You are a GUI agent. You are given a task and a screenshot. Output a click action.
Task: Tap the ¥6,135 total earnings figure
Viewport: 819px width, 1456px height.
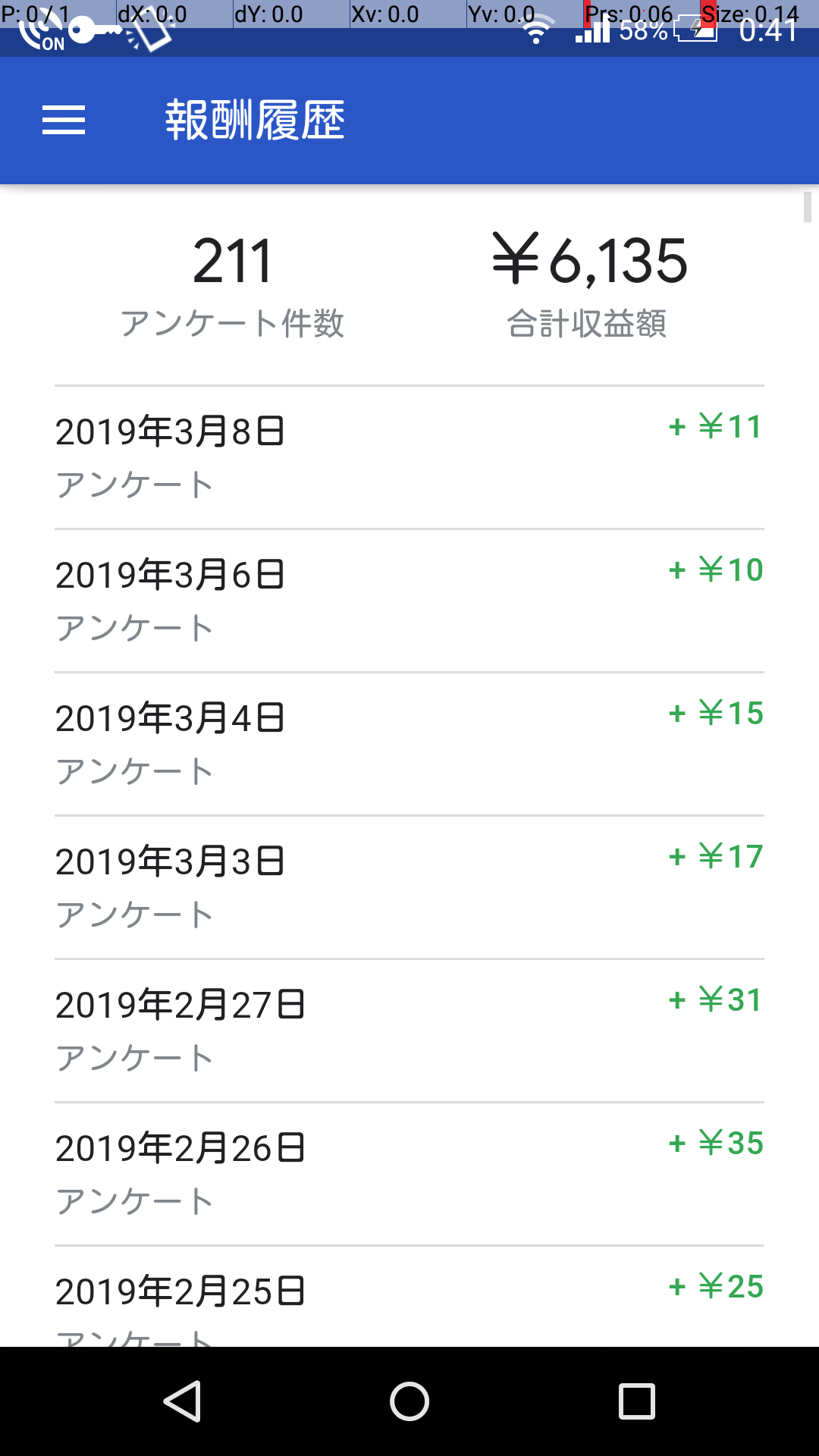(590, 262)
